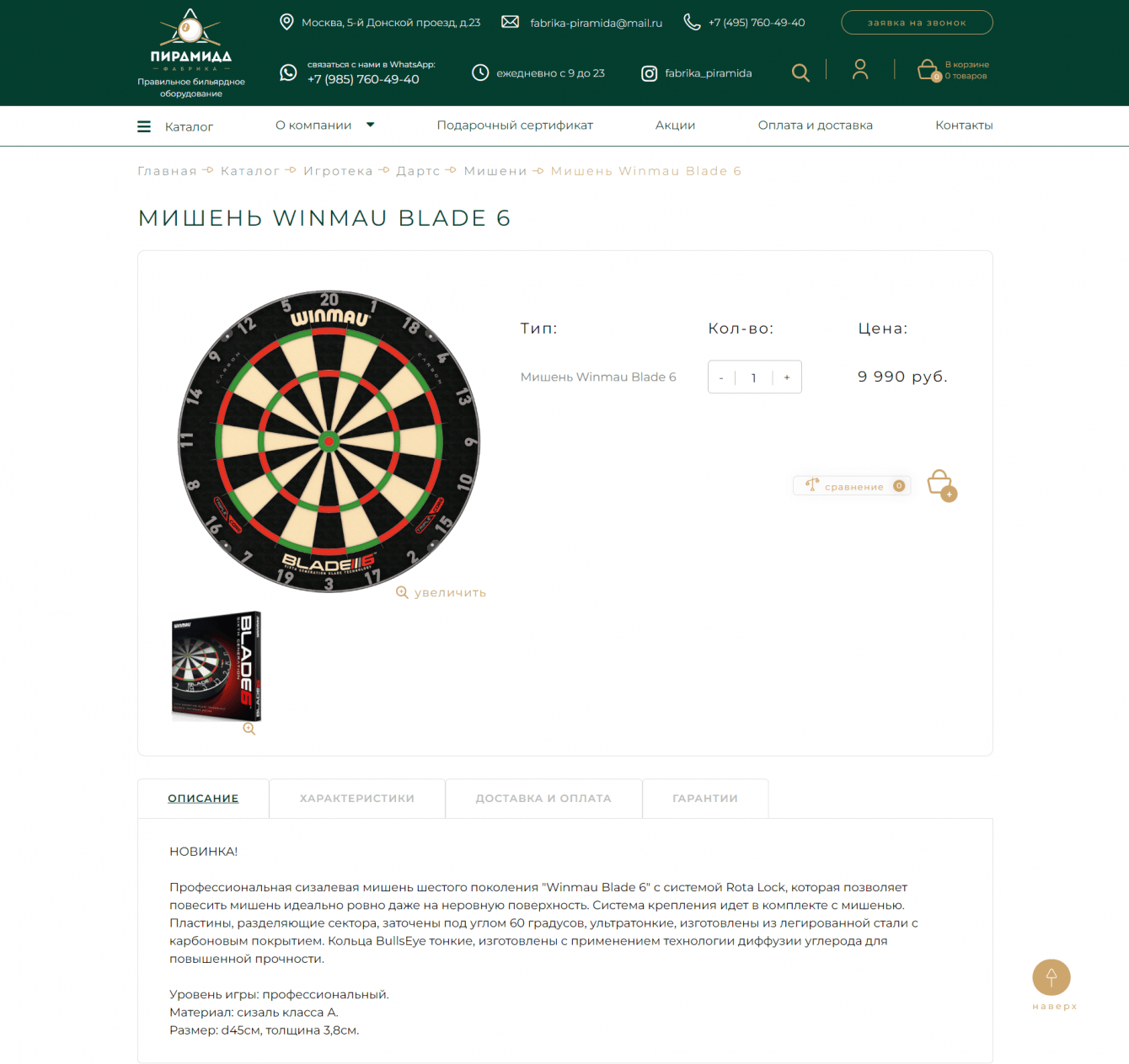This screenshot has height=1064, width=1129.
Task: Select the Blade 6 box thumbnail
Action: pos(217,666)
